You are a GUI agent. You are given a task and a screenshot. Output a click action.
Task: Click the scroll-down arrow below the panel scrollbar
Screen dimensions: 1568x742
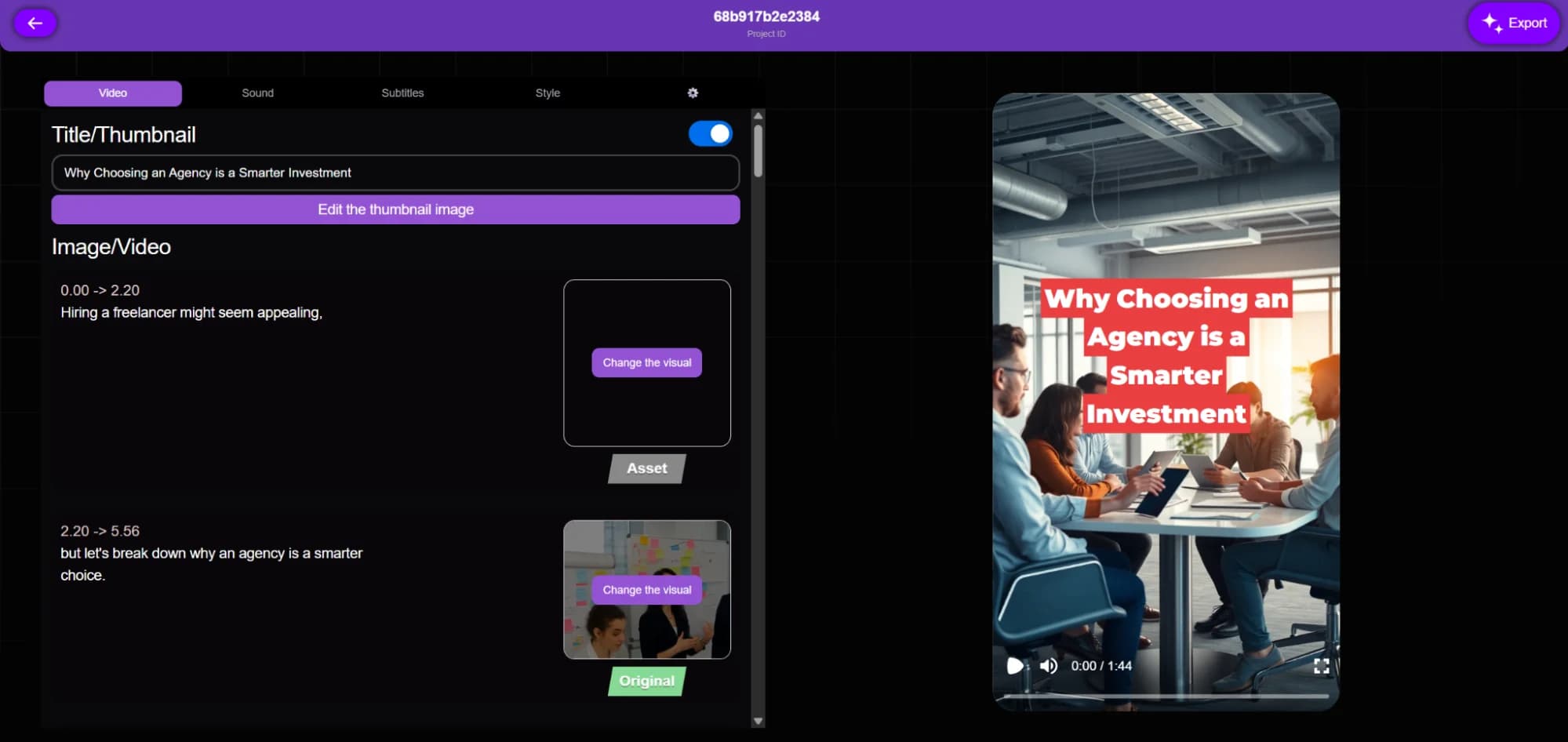coord(757,719)
